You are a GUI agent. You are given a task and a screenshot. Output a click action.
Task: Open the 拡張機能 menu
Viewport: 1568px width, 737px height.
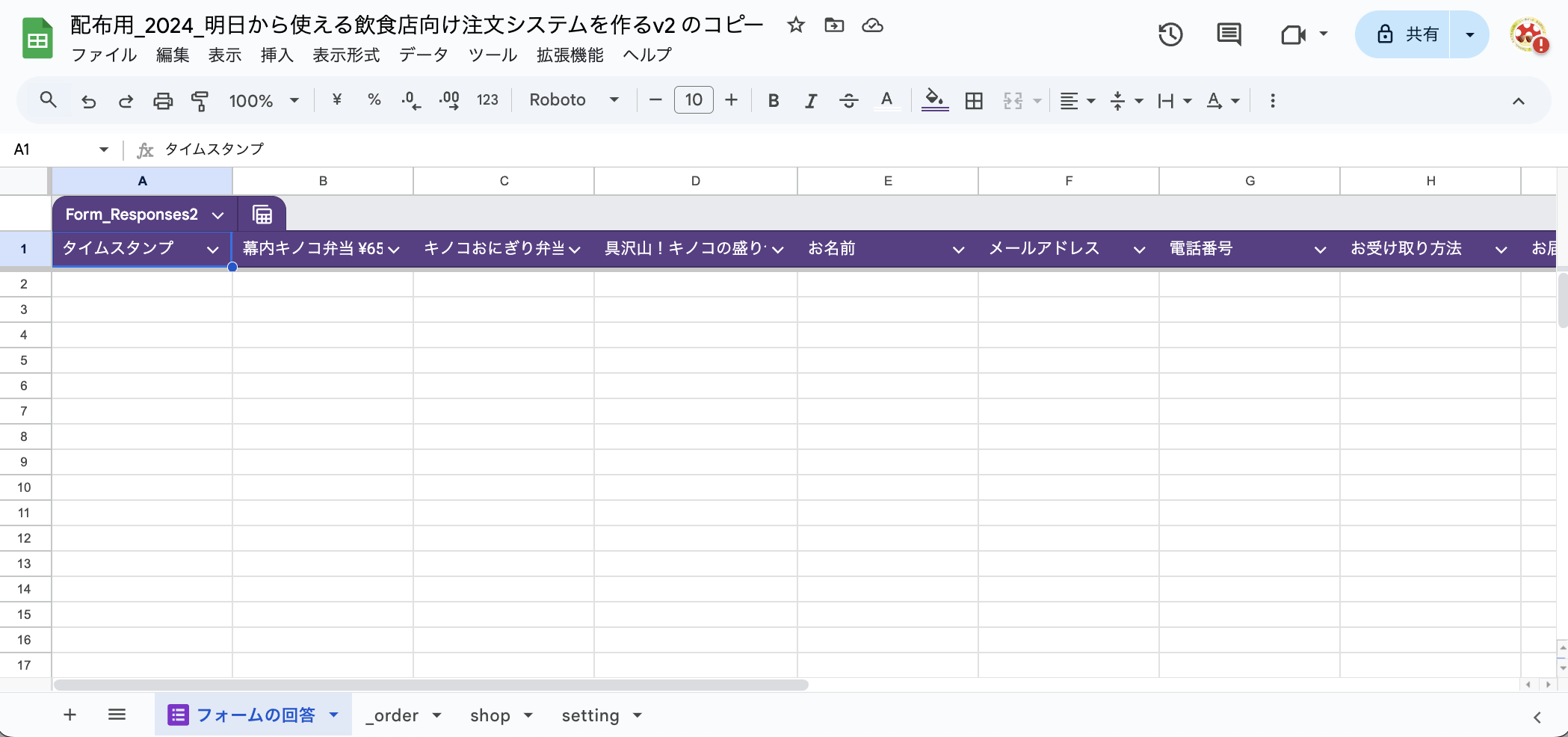[x=570, y=55]
